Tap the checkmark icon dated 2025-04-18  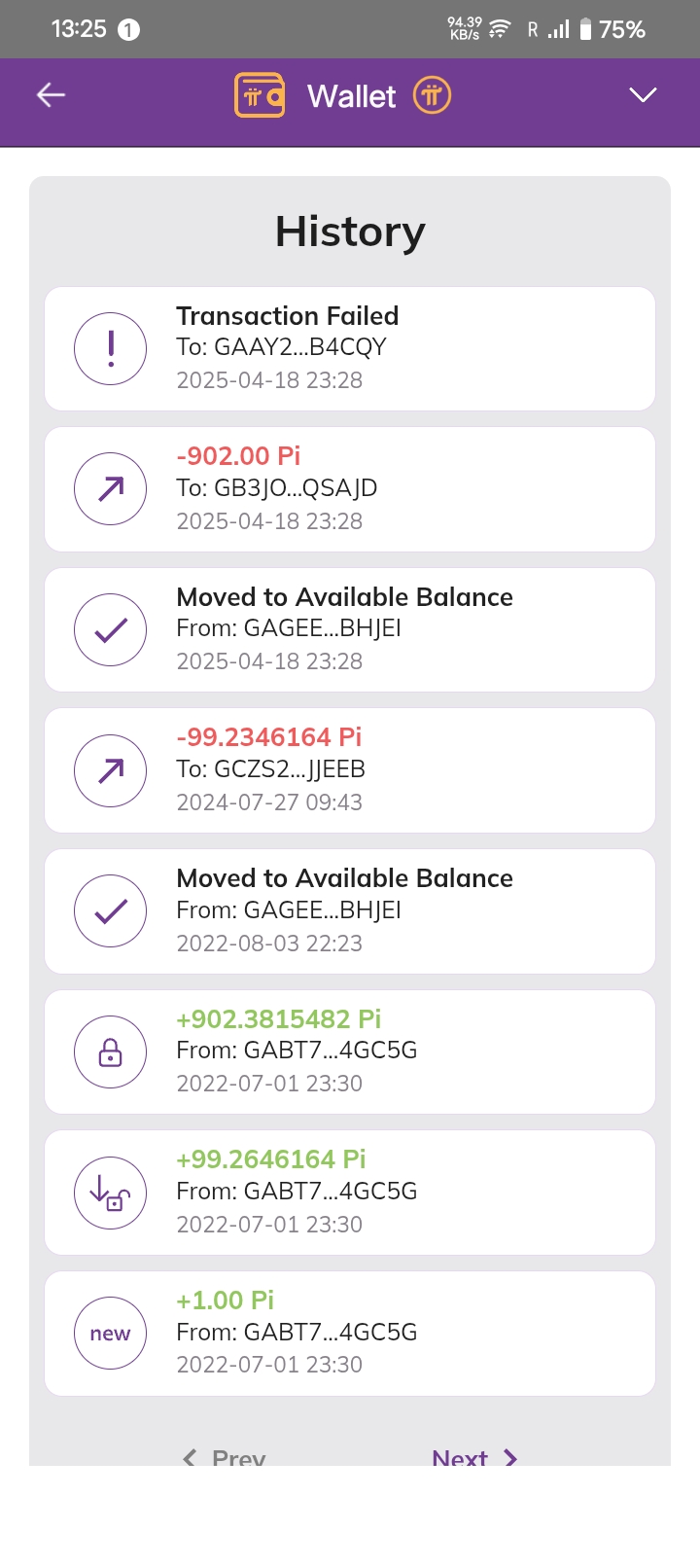click(x=111, y=629)
